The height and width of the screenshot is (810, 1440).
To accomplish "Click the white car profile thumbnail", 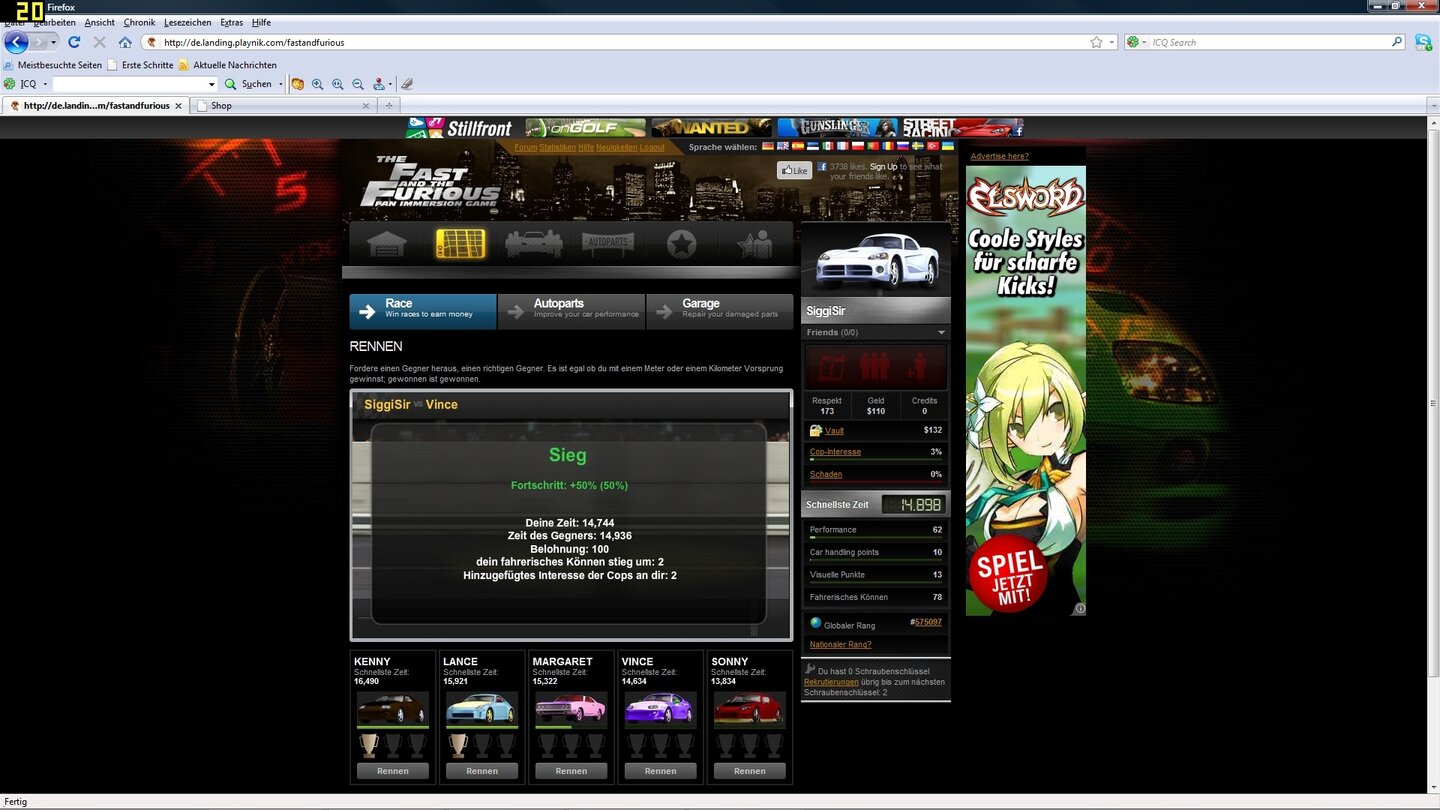I will pos(876,259).
